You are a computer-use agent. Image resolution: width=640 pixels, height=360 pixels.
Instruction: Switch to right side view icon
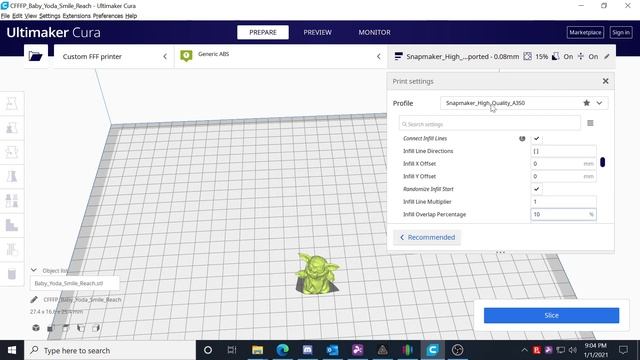96,328
